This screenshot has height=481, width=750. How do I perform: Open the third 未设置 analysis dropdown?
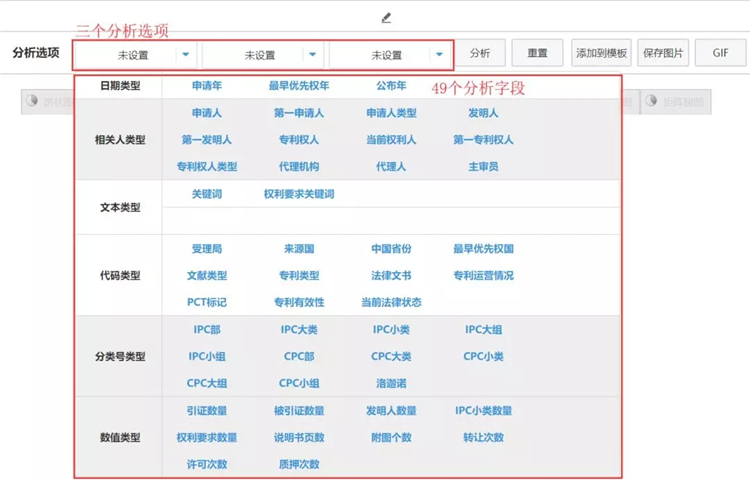(389, 55)
